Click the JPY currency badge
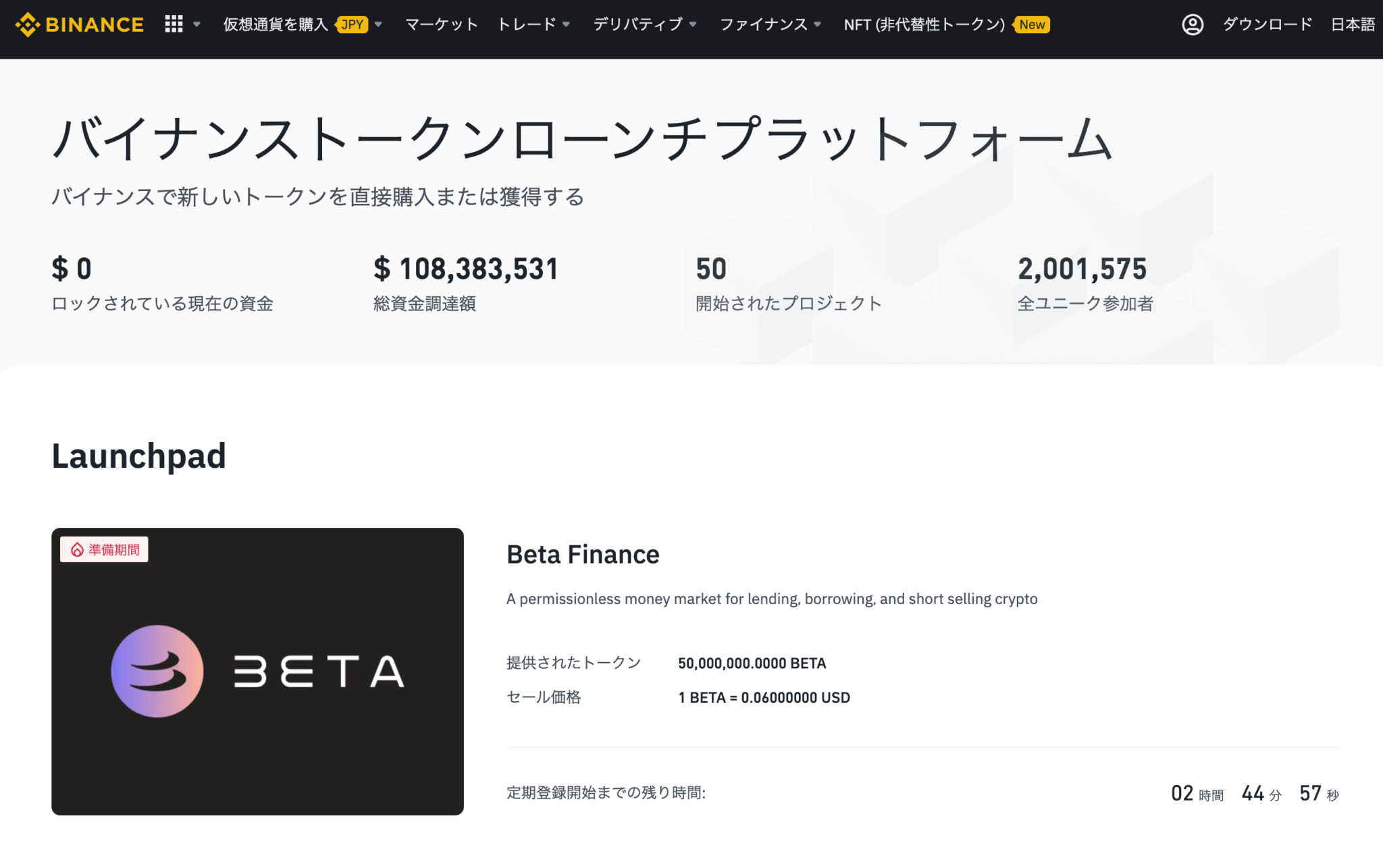This screenshot has height=868, width=1383. coord(353,24)
